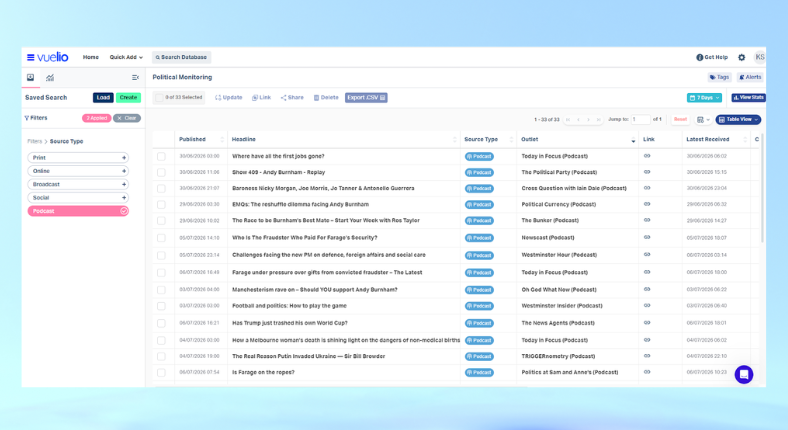Open Alerts panel

coord(750,77)
